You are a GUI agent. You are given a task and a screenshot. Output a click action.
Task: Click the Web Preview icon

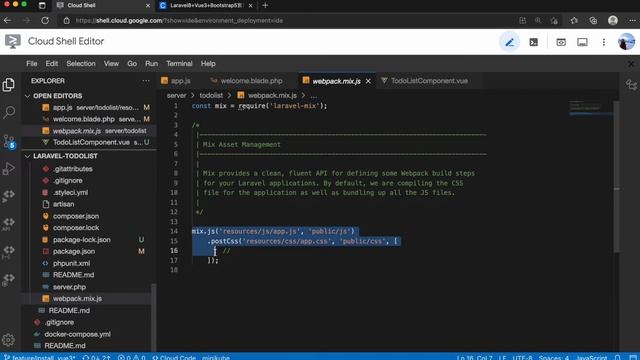(x=561, y=42)
